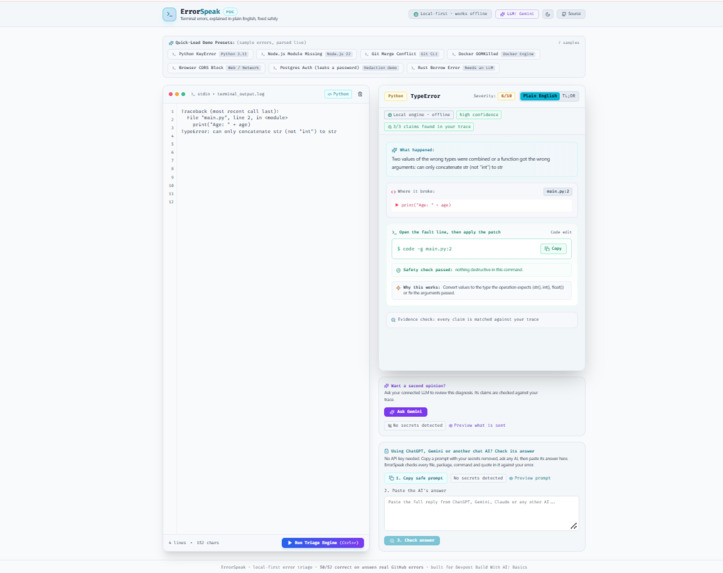
Task: Switch to the TL;DR view
Action: pyautogui.click(x=569, y=96)
